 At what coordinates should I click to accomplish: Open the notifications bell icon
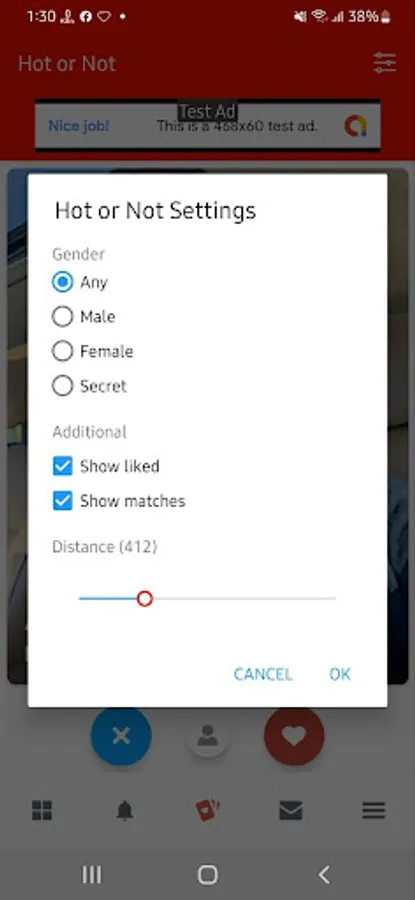[x=125, y=810]
